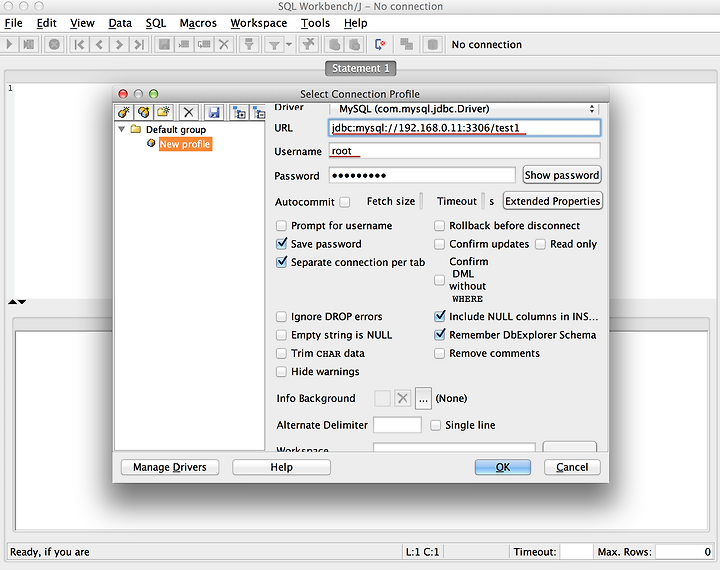Enable Trim CHAR data checkbox

[281, 353]
